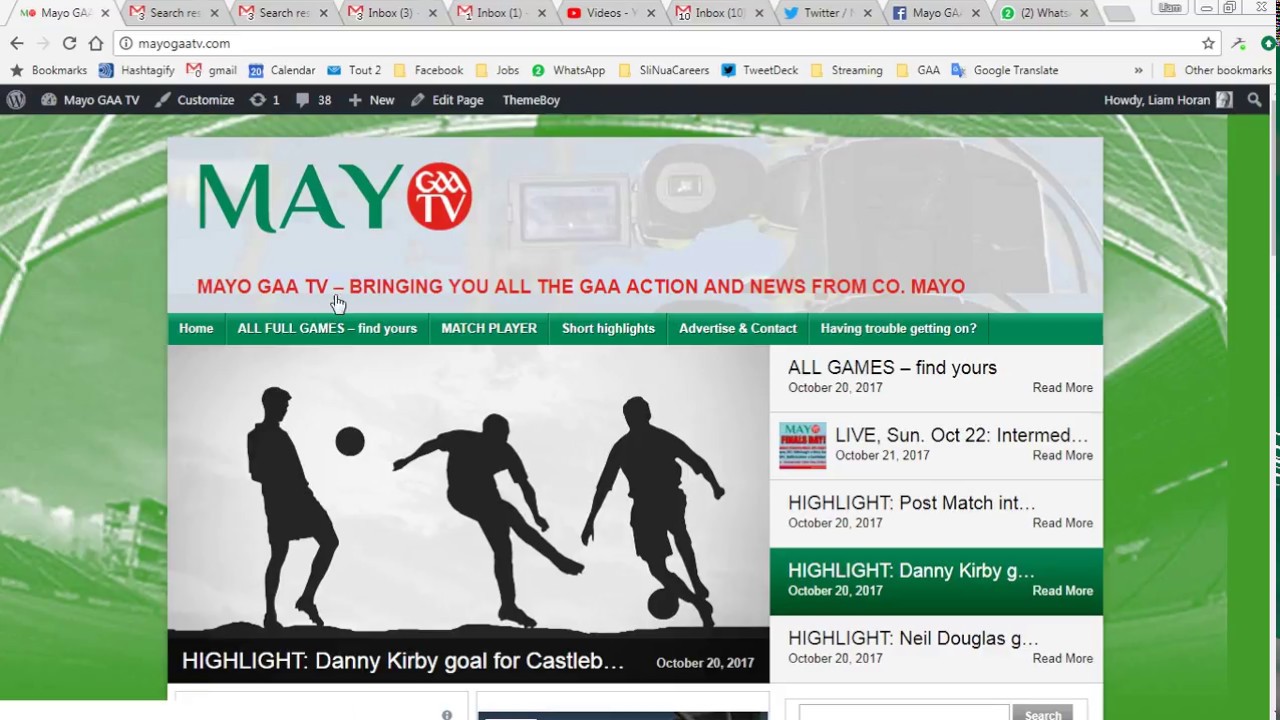
Task: Open the Facebook bookmarks folder
Action: [x=428, y=70]
